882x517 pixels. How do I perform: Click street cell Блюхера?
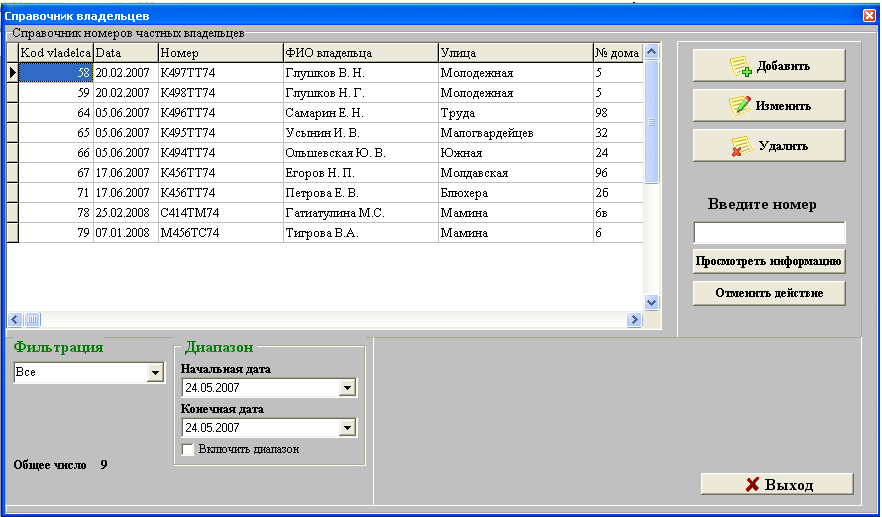[x=516, y=192]
